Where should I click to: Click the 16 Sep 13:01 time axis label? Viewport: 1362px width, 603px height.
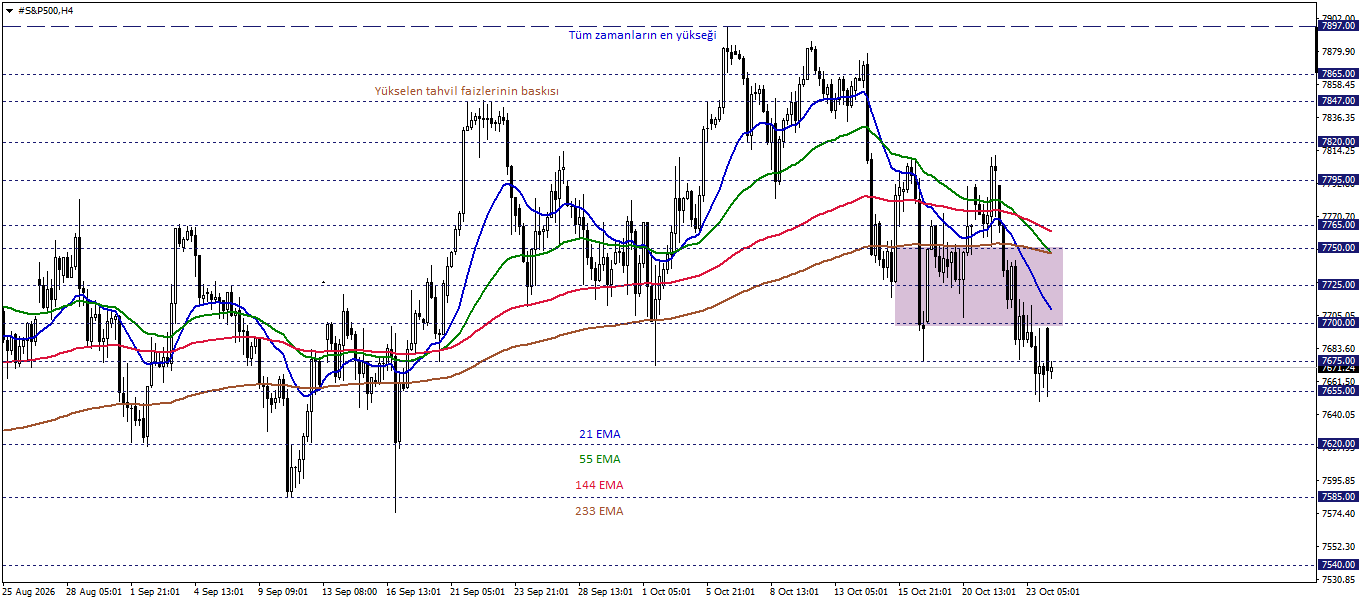(414, 592)
